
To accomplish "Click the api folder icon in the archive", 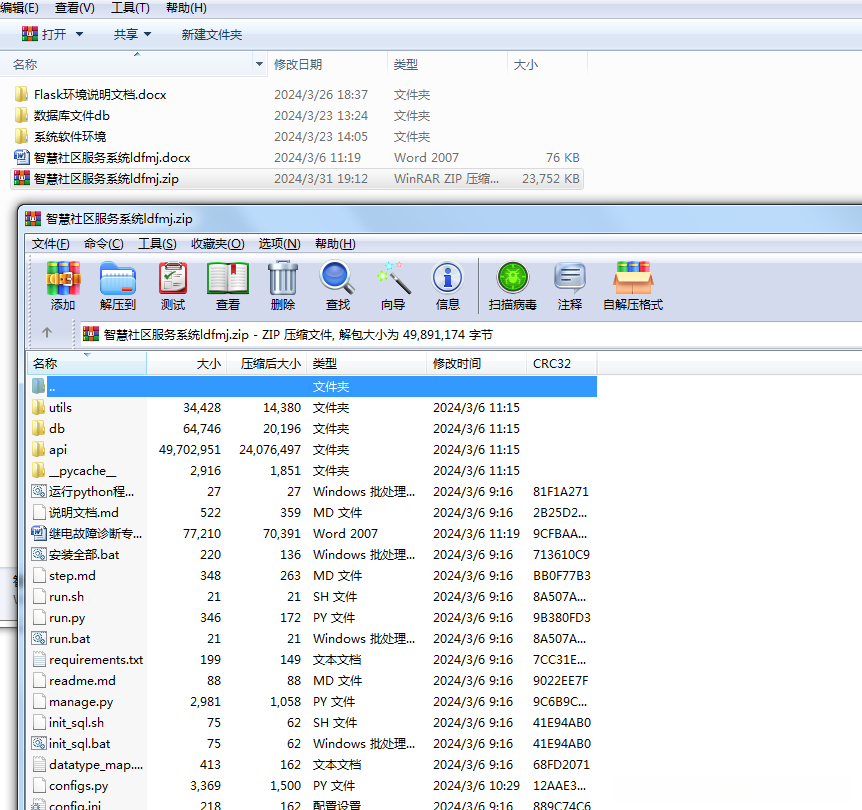I will [38, 449].
